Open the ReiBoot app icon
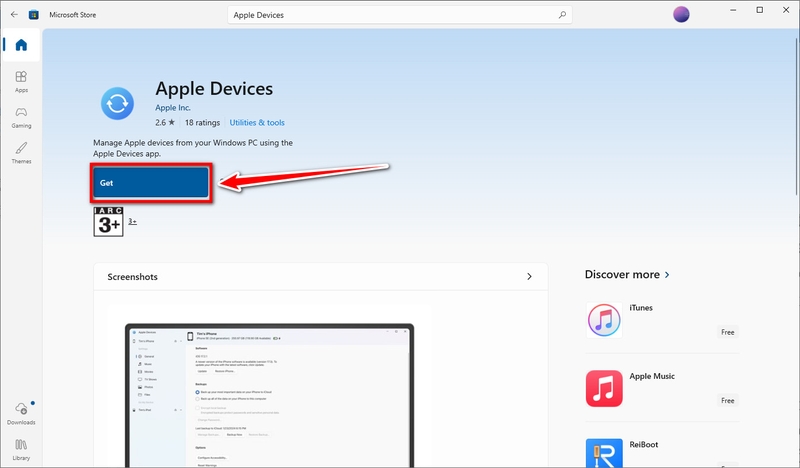 [x=604, y=453]
